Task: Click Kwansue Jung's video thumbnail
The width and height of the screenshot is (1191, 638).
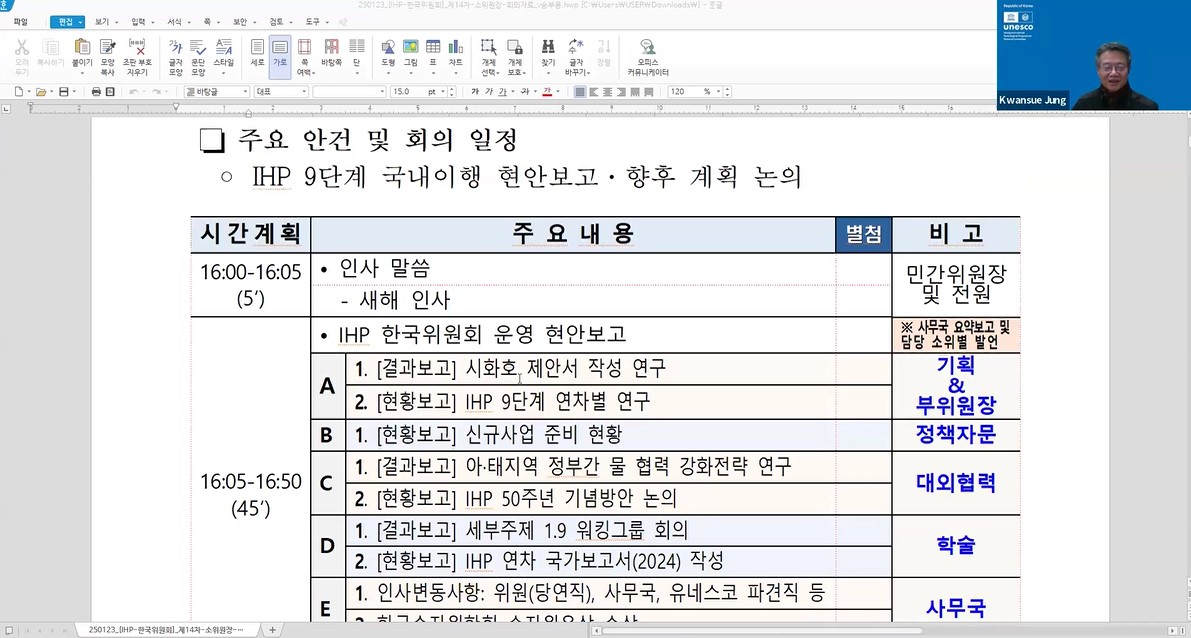Action: point(1094,55)
